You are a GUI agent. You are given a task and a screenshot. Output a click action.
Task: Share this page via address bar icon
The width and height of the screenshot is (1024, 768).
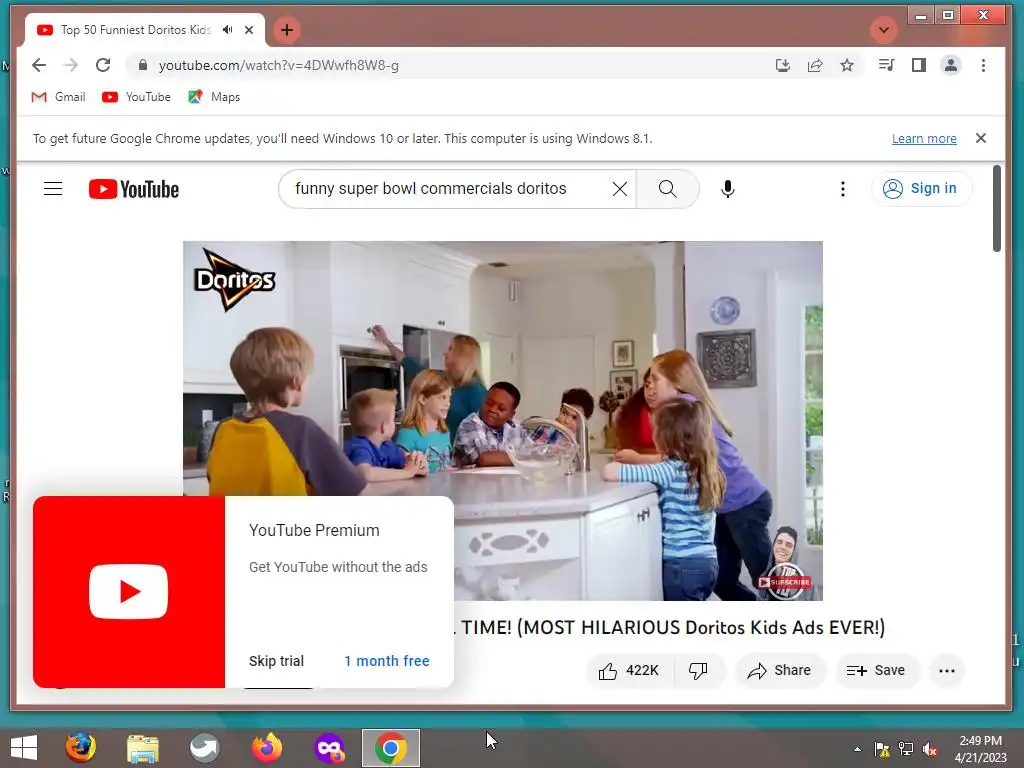coord(814,65)
